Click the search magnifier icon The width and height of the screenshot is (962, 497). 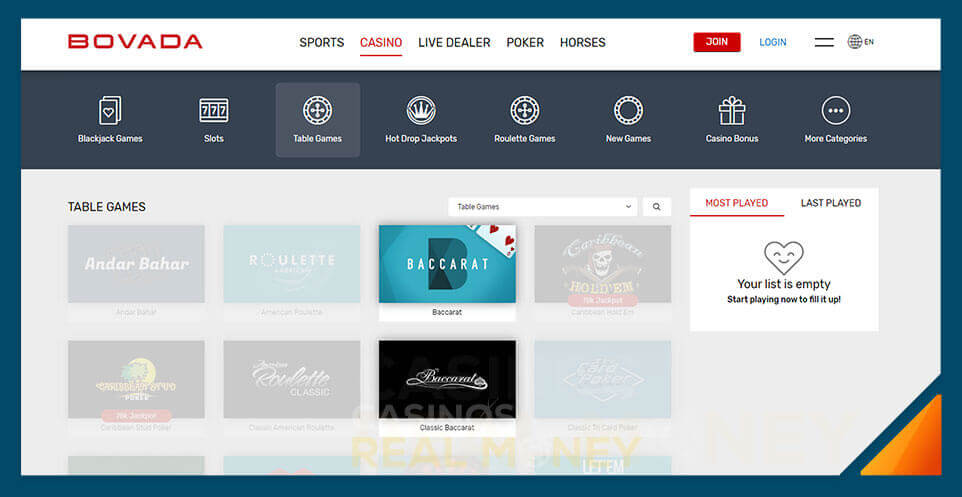(656, 207)
